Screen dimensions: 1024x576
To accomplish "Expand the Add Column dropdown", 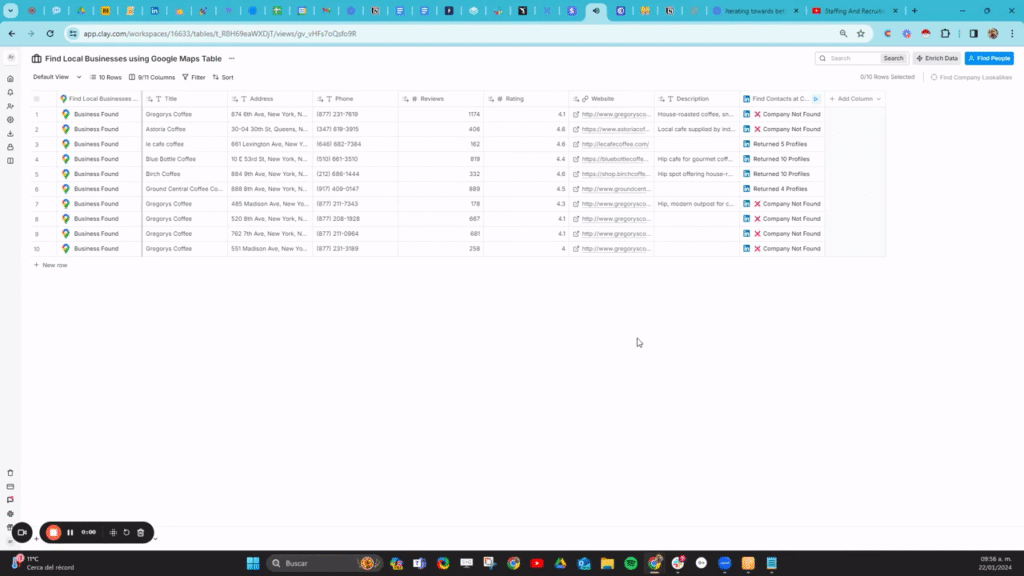I will (855, 99).
